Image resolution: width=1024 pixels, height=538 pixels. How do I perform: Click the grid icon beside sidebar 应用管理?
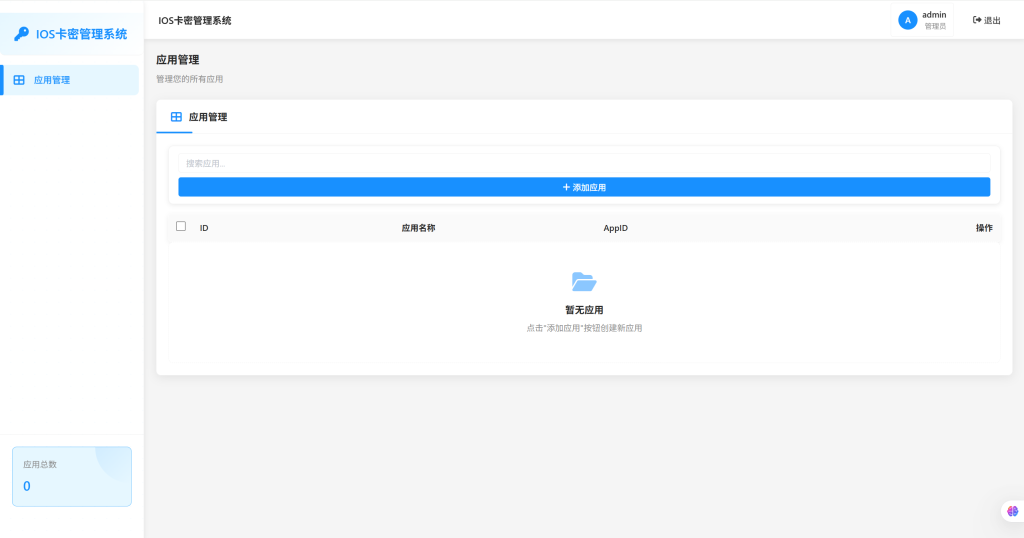(19, 80)
